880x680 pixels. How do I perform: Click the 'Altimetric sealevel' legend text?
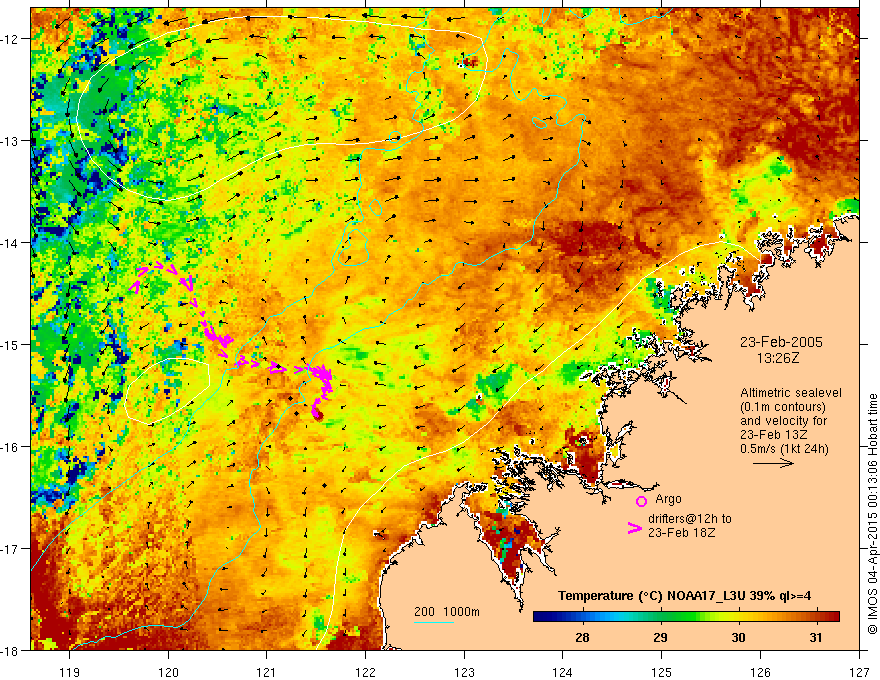[791, 393]
